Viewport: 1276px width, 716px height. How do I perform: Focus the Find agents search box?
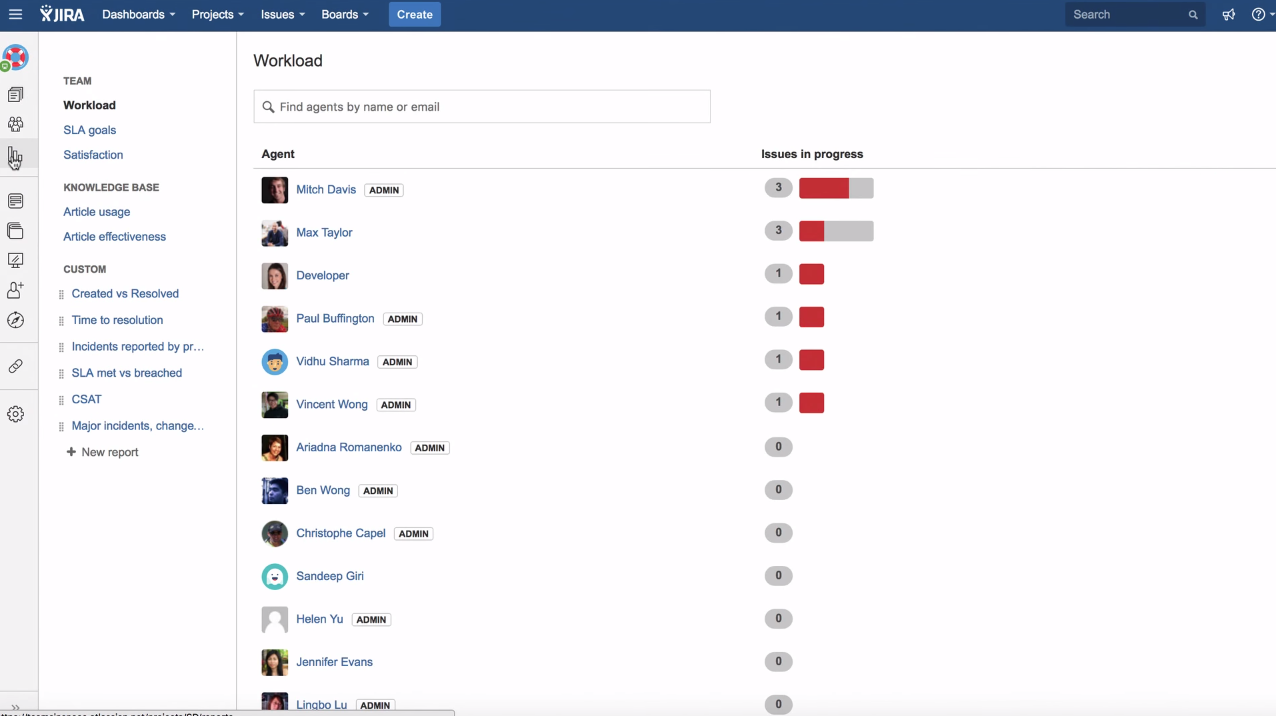click(x=482, y=107)
